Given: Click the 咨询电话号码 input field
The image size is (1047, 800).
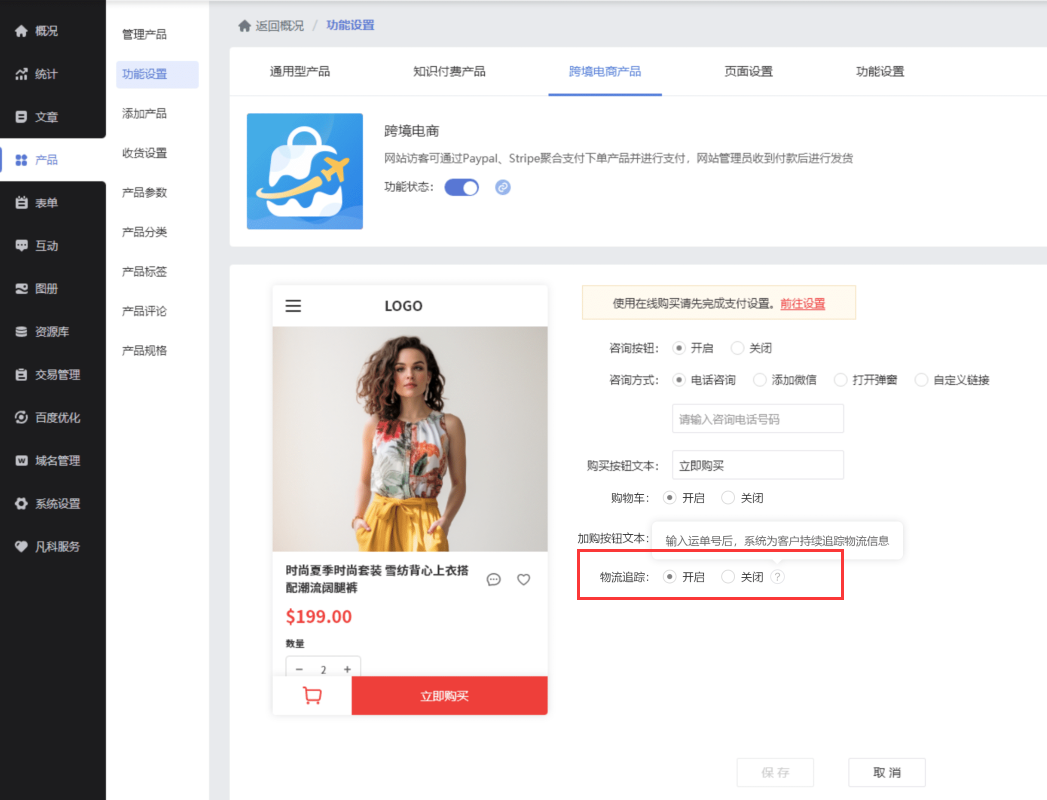Looking at the screenshot, I should coord(757,419).
